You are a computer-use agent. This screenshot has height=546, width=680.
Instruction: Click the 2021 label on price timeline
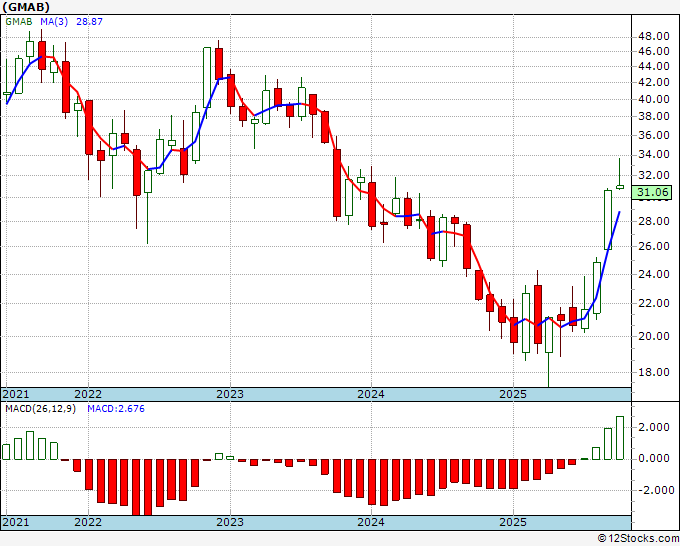16,394
